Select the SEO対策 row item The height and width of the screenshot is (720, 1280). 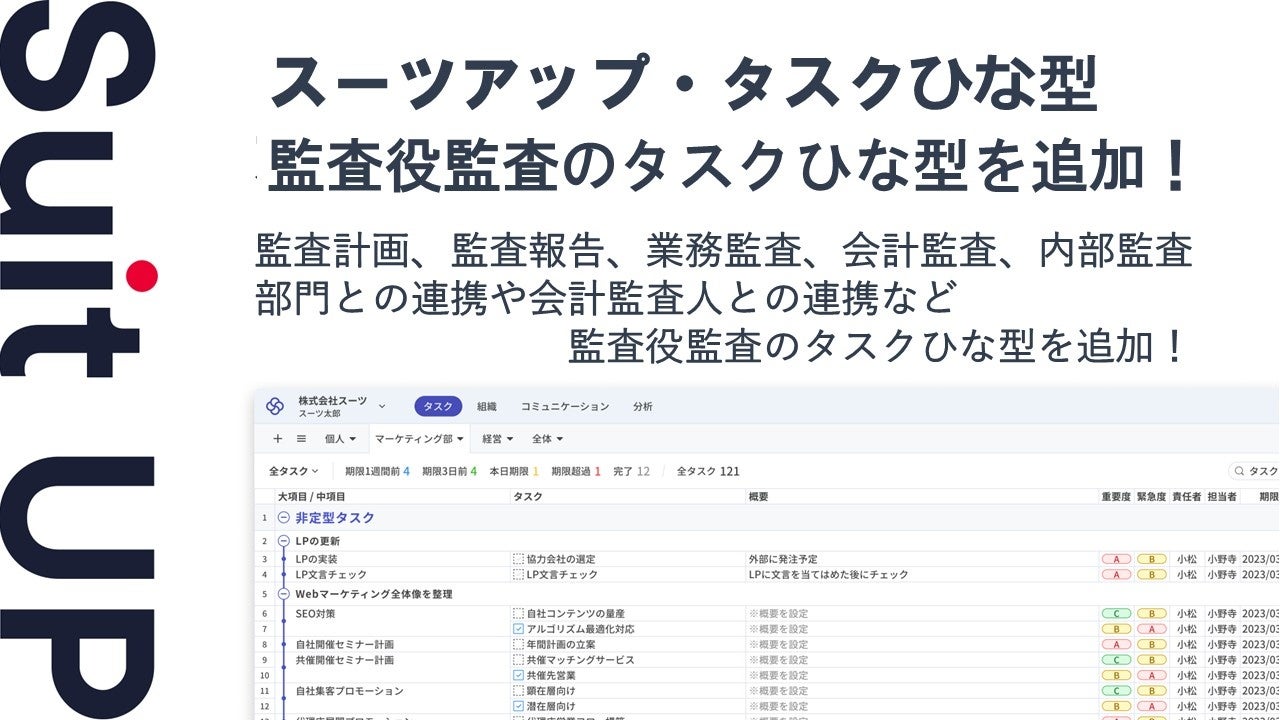314,613
